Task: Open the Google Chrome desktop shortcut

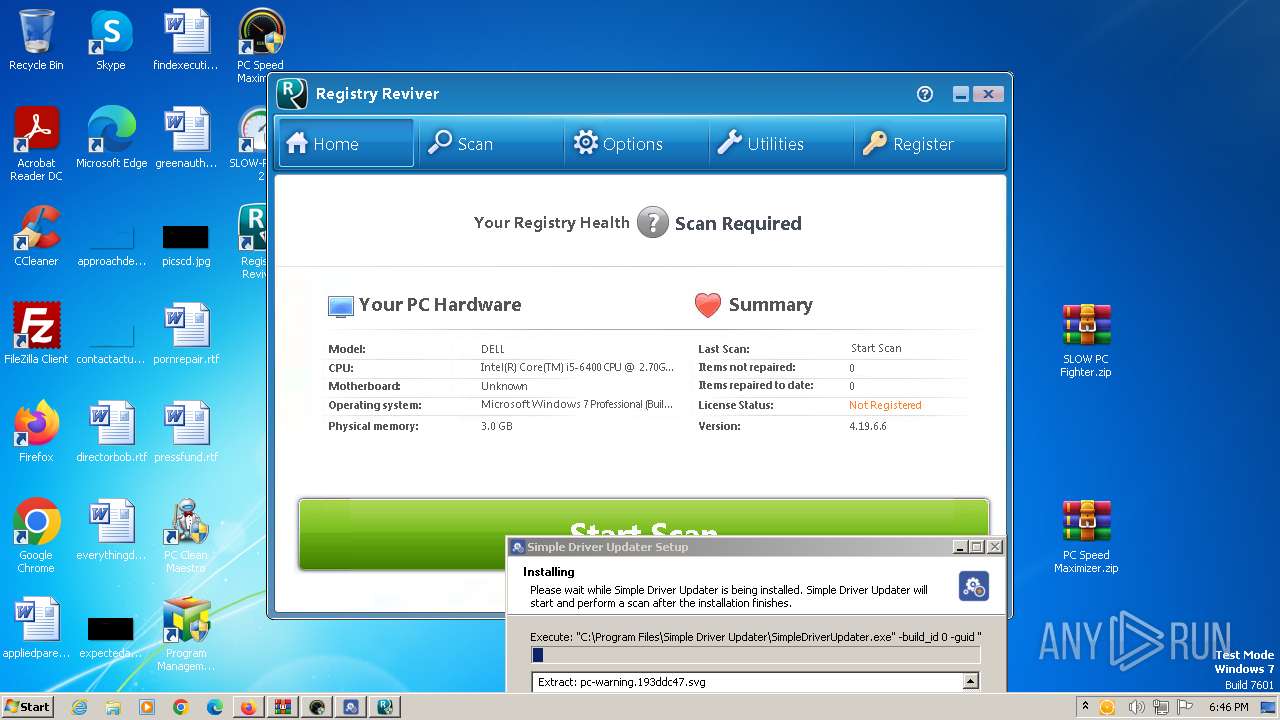Action: click(x=36, y=536)
